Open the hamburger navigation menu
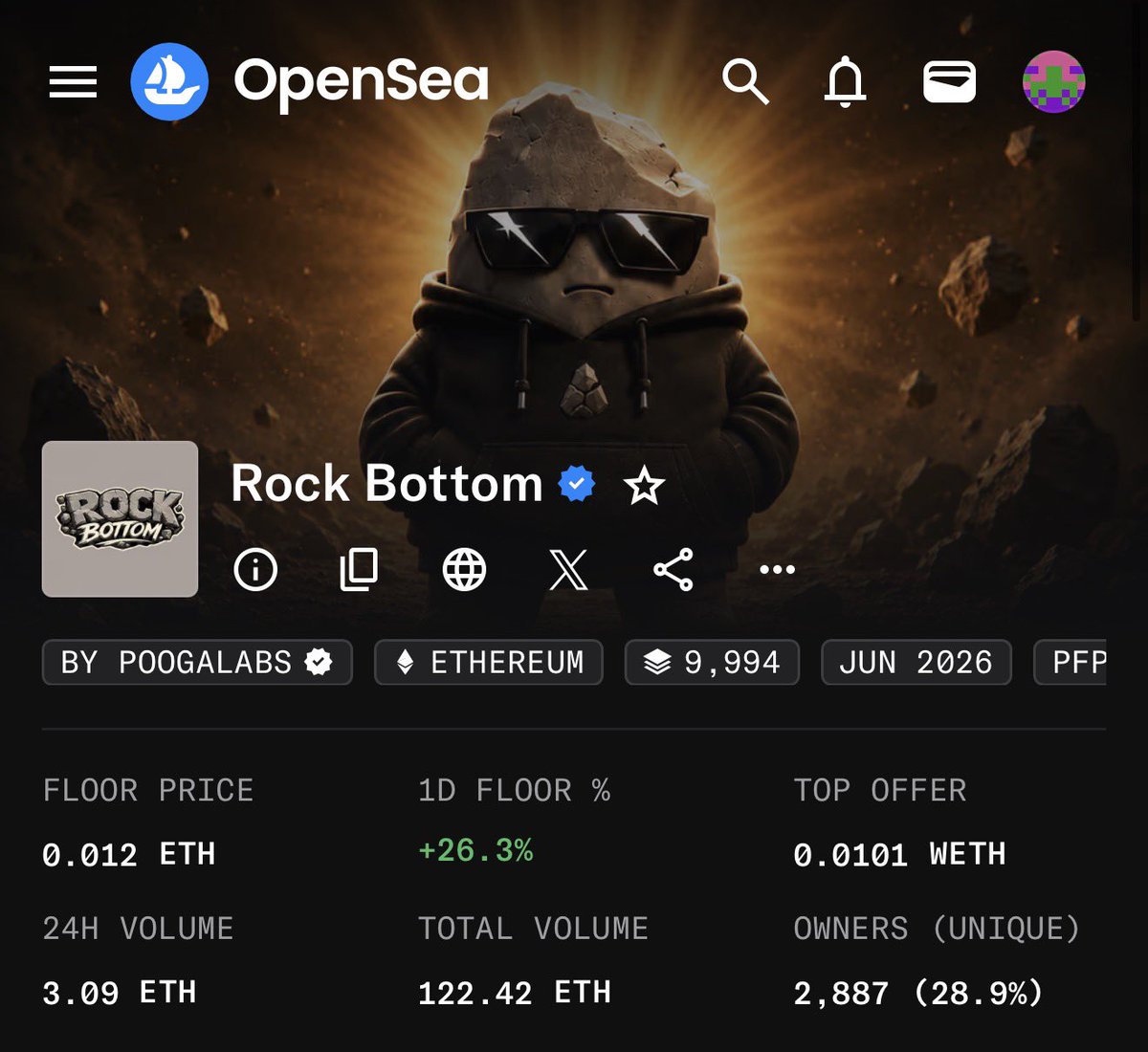Image resolution: width=1148 pixels, height=1052 pixels. [73, 82]
